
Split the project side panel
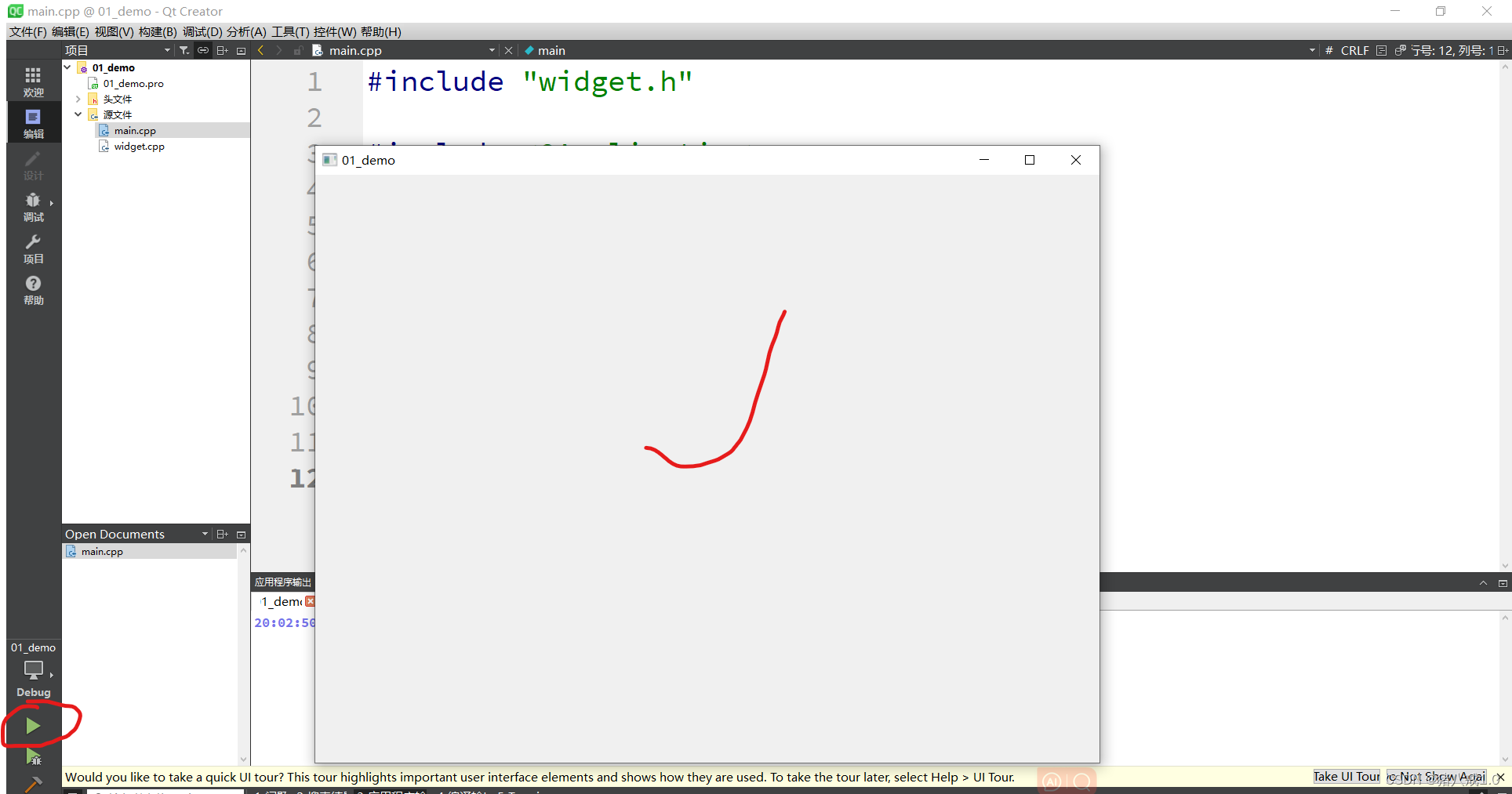point(223,50)
